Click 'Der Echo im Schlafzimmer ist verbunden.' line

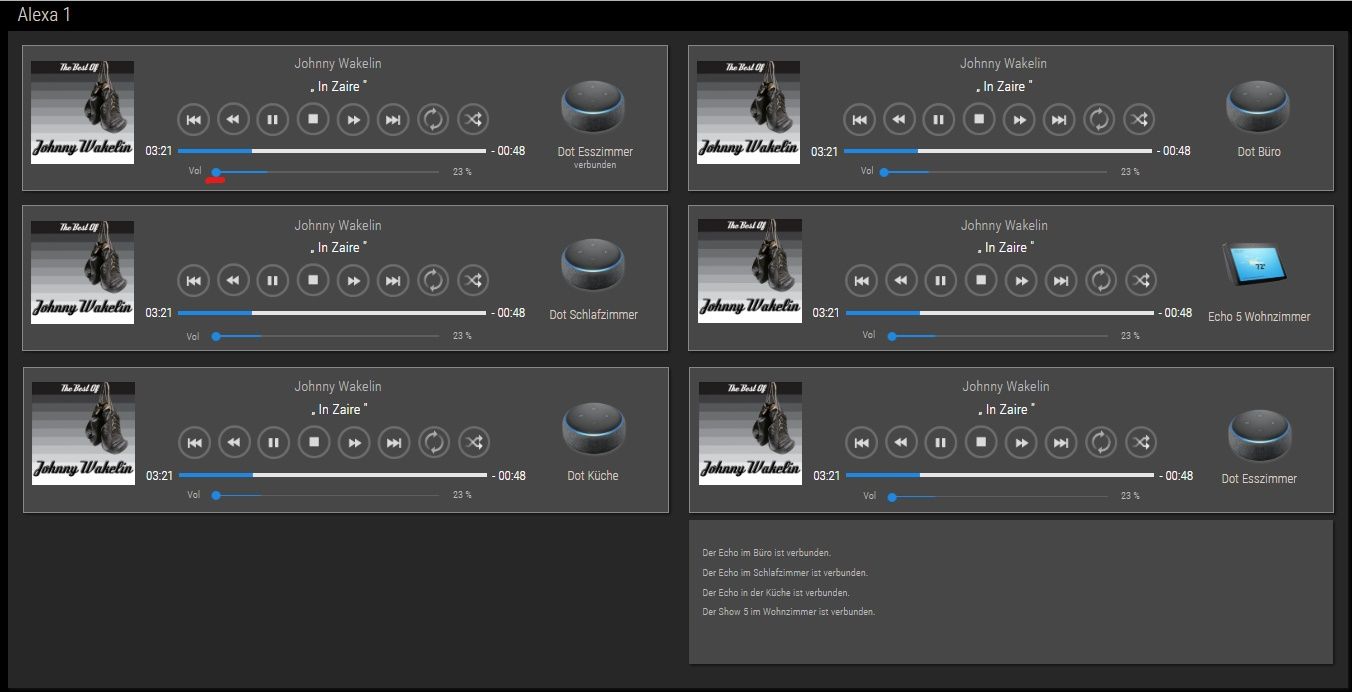[785, 573]
